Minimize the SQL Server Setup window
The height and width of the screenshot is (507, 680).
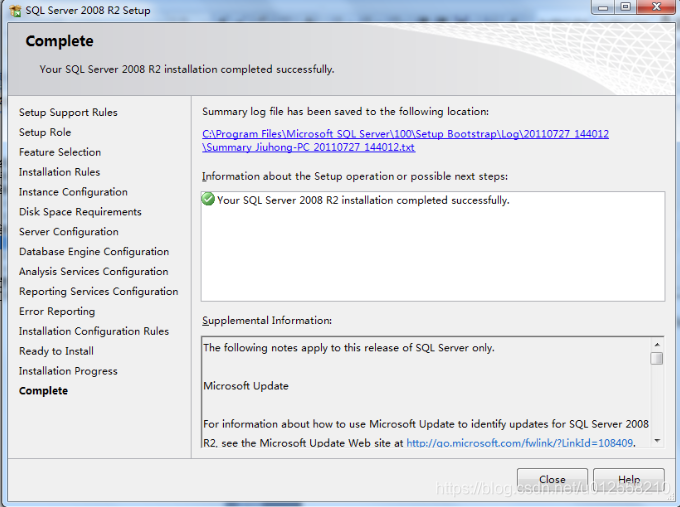pos(603,7)
